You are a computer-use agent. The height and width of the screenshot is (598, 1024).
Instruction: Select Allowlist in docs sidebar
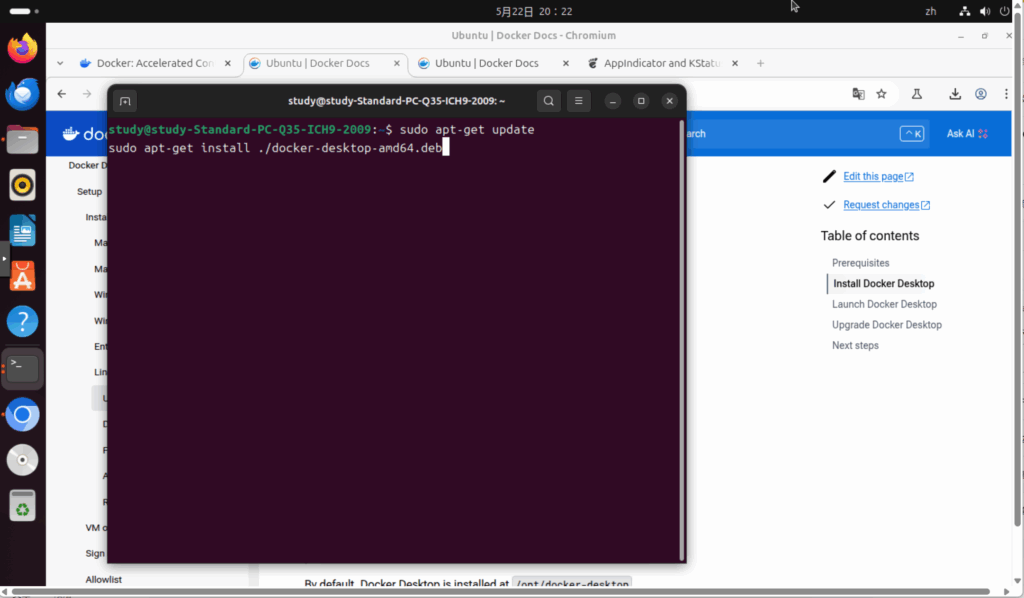pos(103,580)
